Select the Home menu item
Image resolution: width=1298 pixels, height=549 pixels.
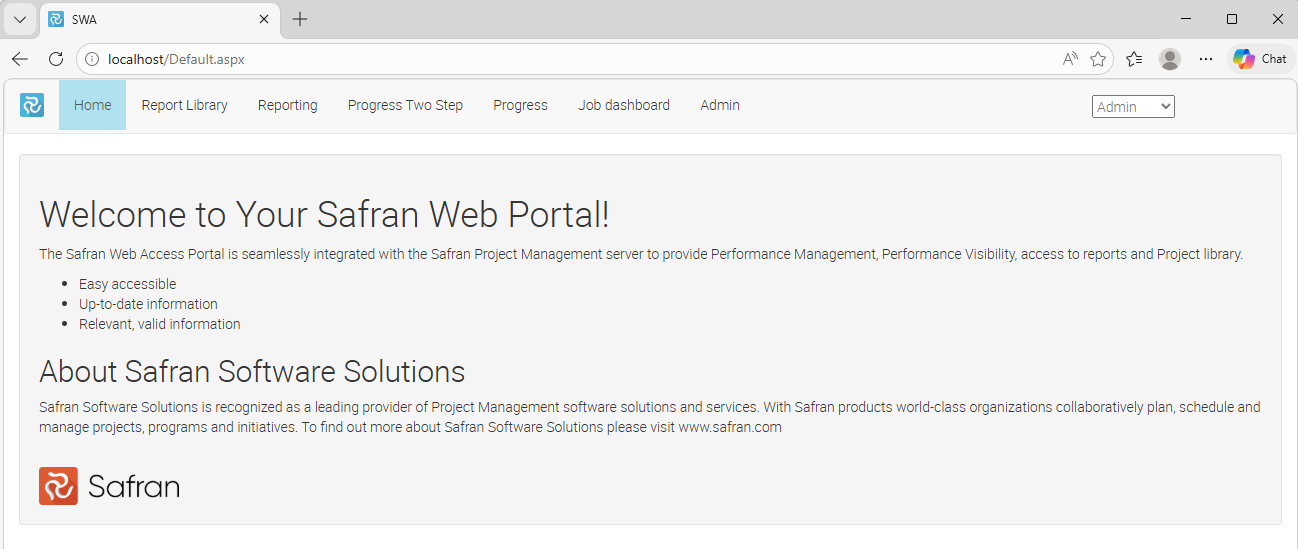[92, 105]
